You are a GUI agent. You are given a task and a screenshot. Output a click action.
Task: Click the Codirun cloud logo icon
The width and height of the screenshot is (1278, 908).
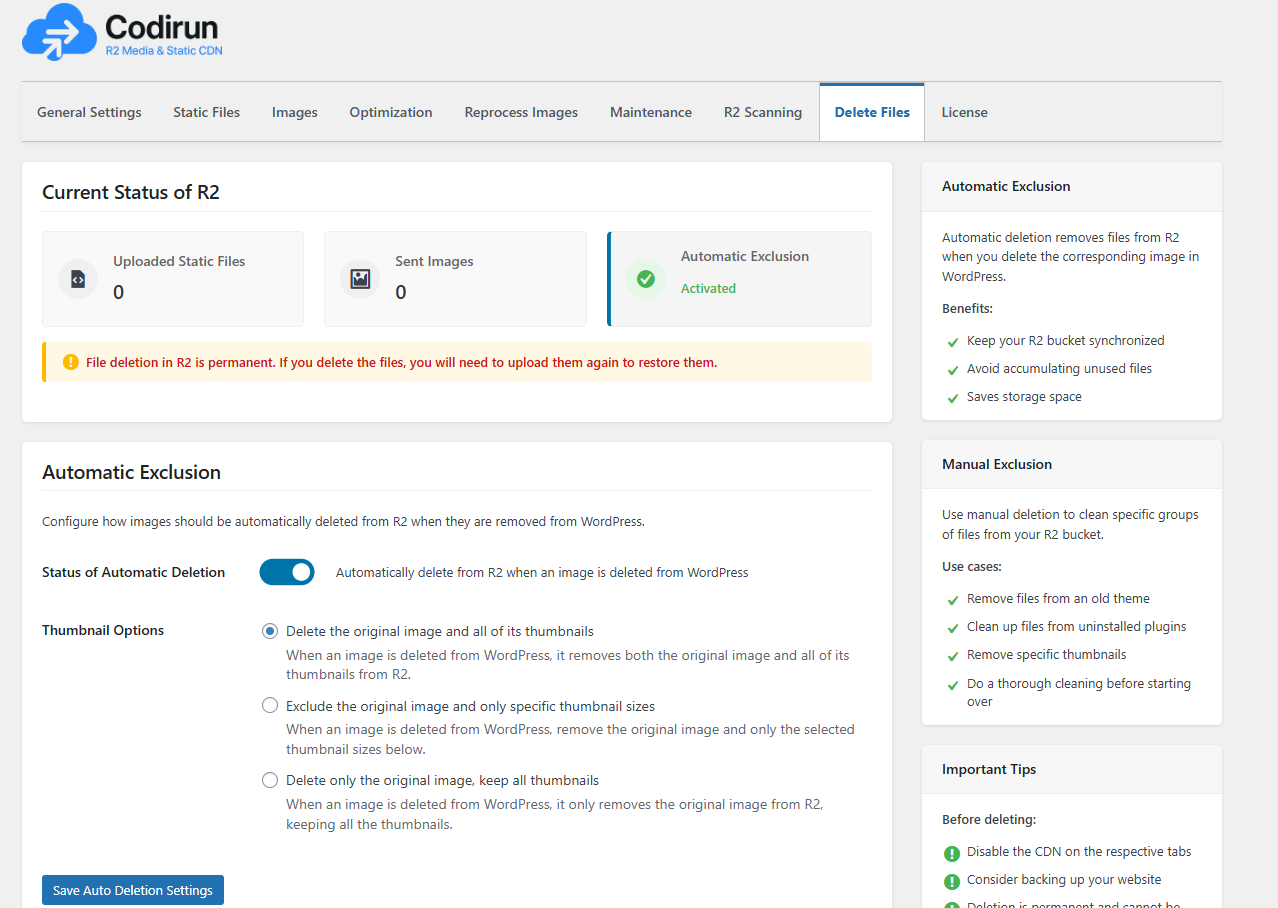(59, 31)
